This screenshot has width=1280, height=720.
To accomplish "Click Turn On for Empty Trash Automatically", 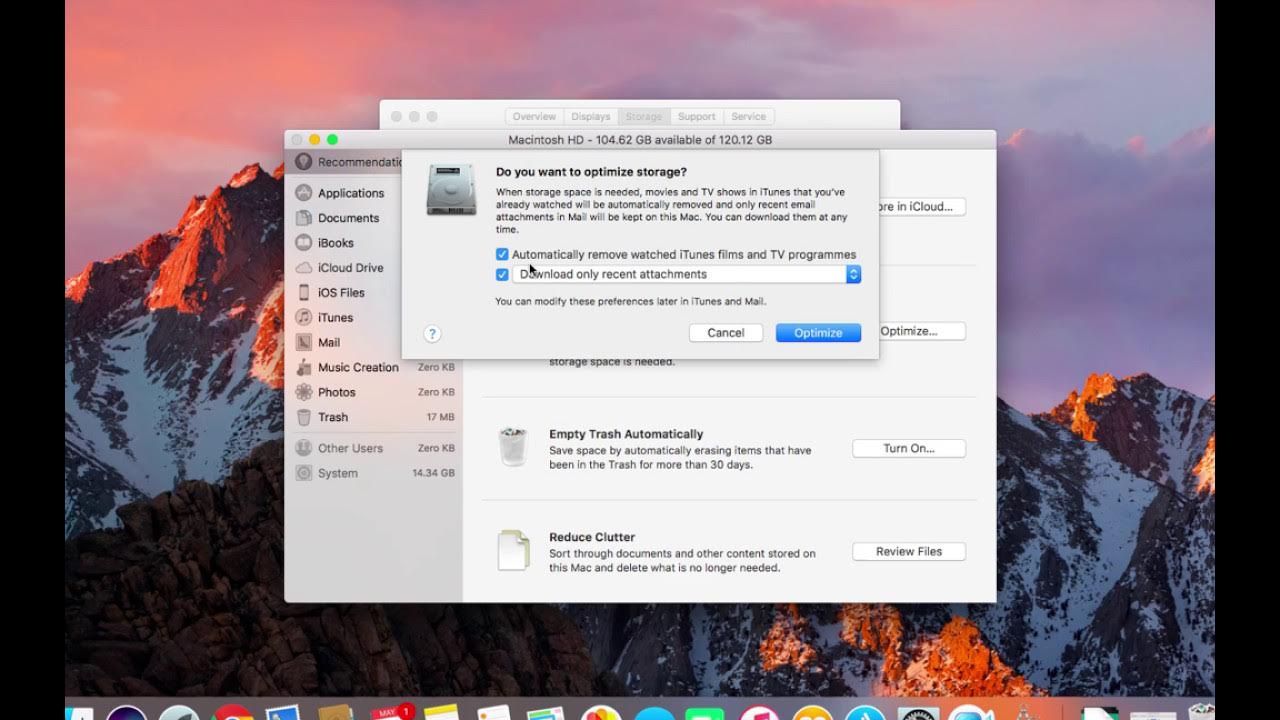I will tap(909, 449).
